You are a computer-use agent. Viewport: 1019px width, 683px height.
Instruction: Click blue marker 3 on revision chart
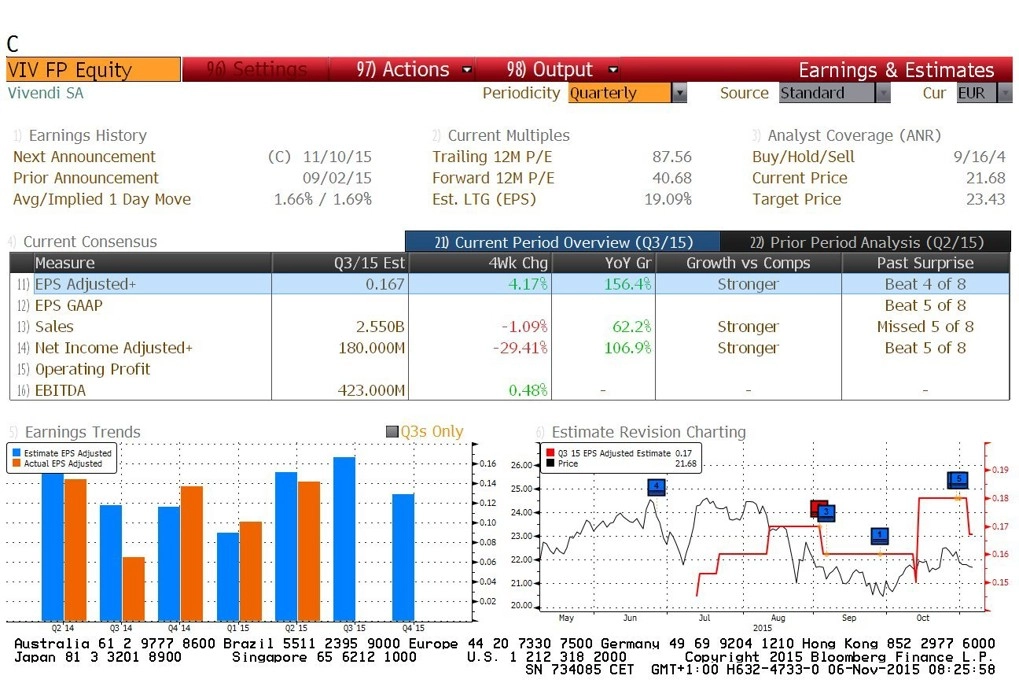point(826,512)
